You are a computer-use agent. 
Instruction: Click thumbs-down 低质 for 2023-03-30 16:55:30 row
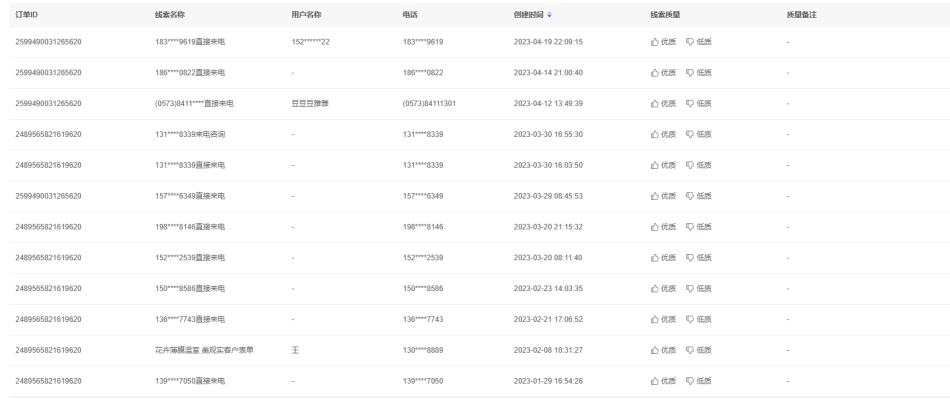[x=699, y=134]
